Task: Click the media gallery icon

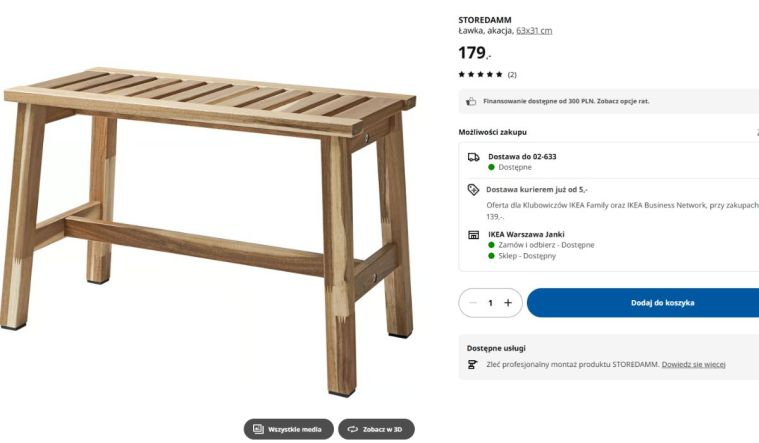Action: 258,429
